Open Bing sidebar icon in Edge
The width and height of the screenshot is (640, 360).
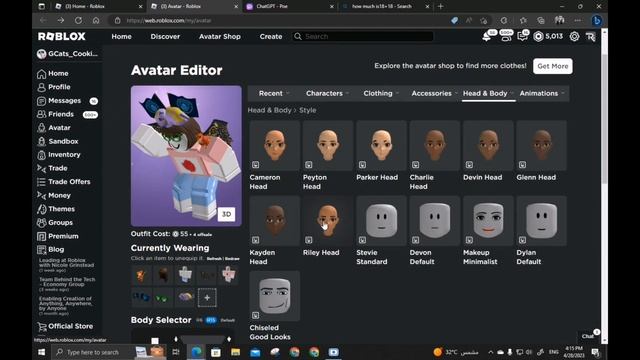point(597,20)
